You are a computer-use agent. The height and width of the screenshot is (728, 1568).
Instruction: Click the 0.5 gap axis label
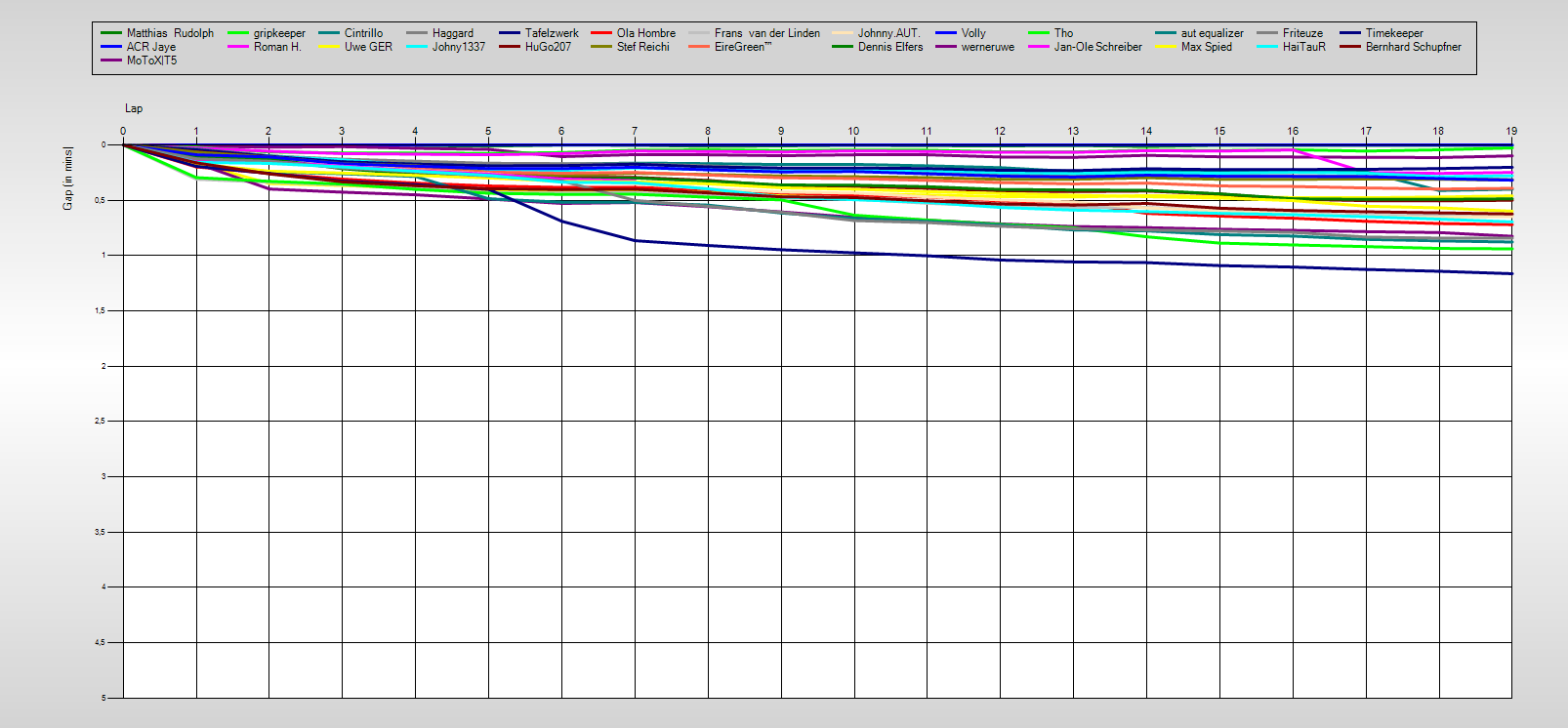102,200
